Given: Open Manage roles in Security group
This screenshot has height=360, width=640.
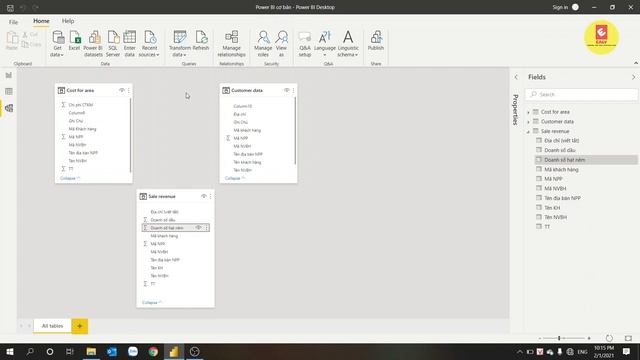Looking at the screenshot, I should coord(263,44).
